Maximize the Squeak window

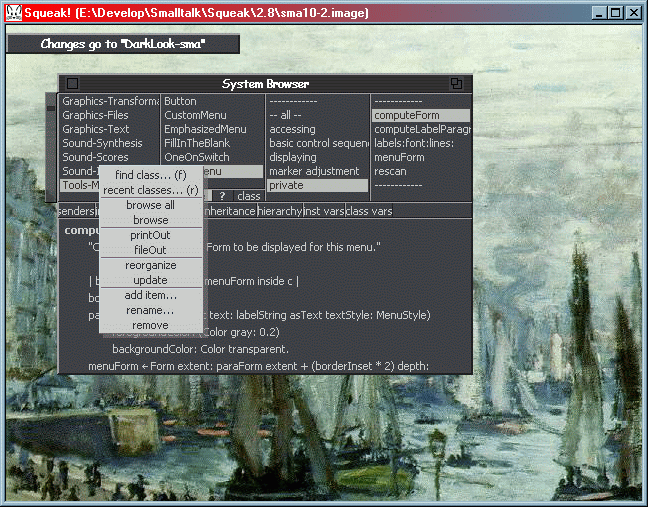point(615,13)
